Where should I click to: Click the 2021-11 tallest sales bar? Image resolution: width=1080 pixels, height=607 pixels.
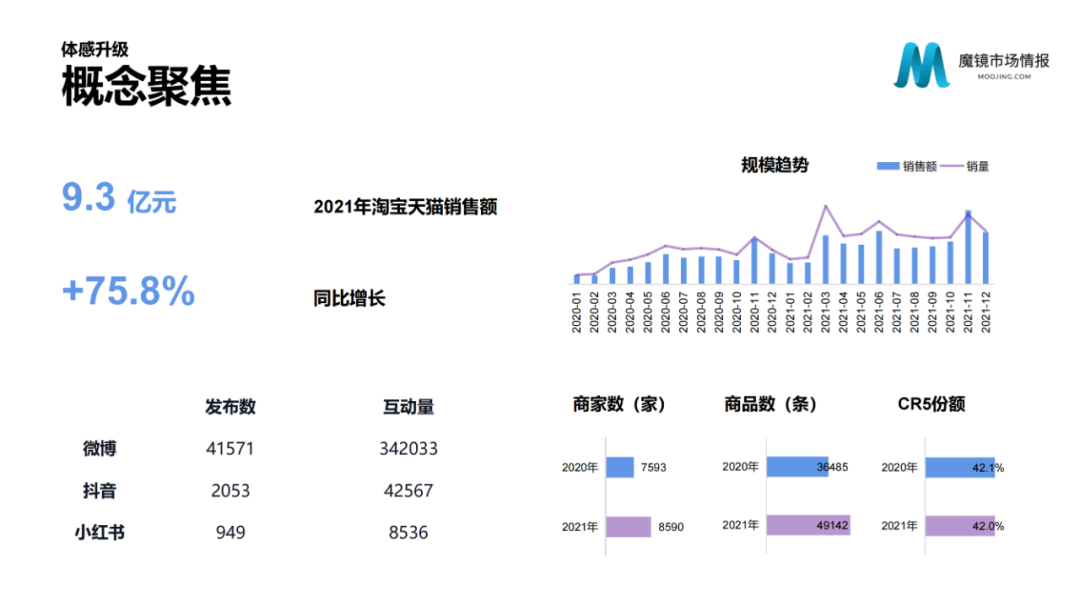click(x=968, y=247)
